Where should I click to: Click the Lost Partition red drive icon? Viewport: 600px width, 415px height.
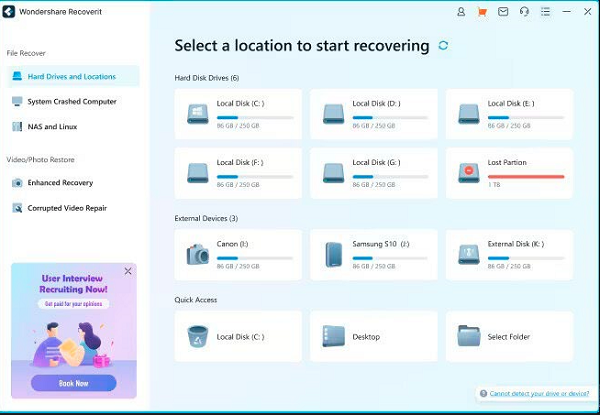pos(469,173)
